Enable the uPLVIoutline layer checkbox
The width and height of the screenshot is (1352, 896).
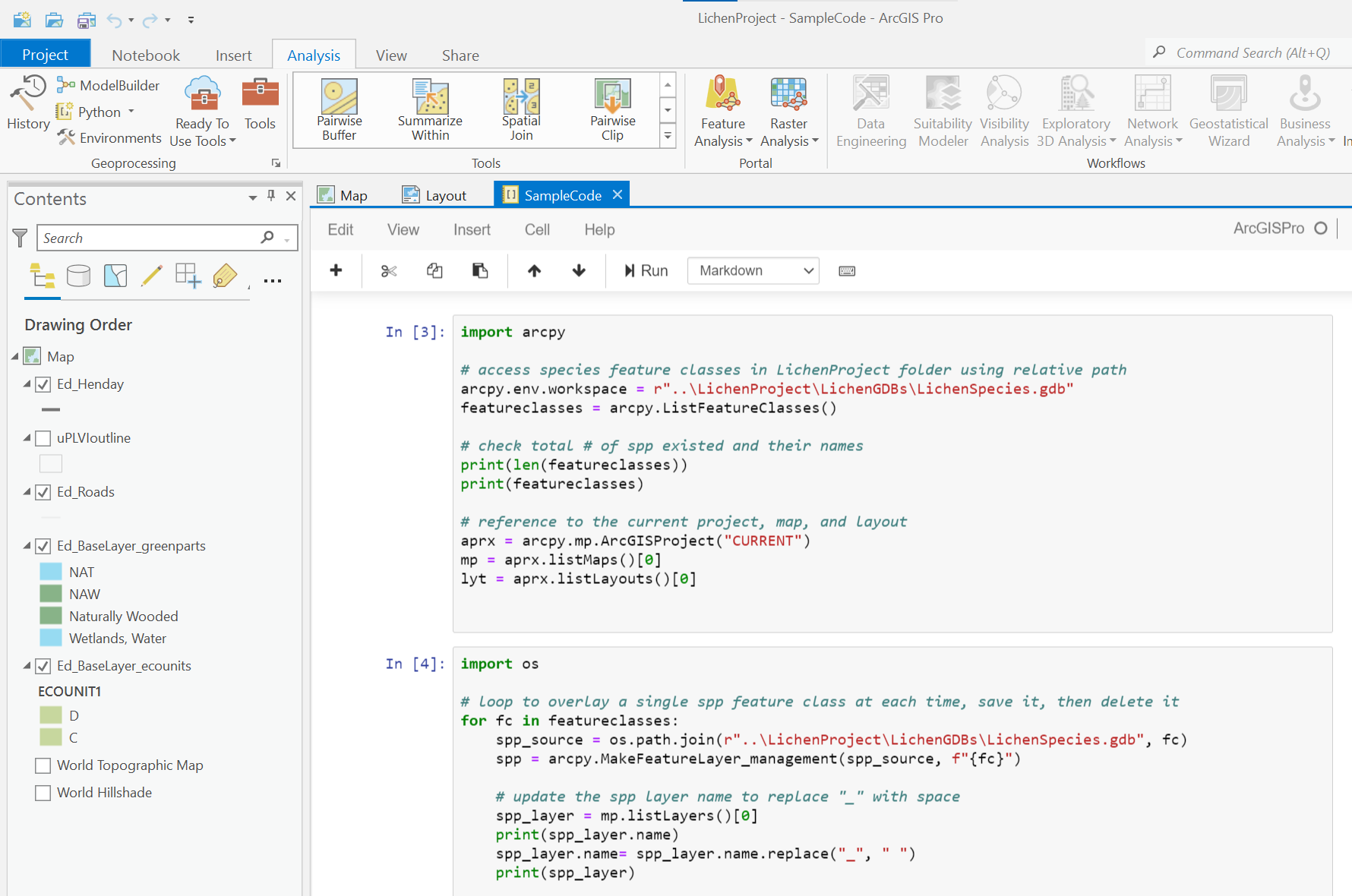coord(43,438)
